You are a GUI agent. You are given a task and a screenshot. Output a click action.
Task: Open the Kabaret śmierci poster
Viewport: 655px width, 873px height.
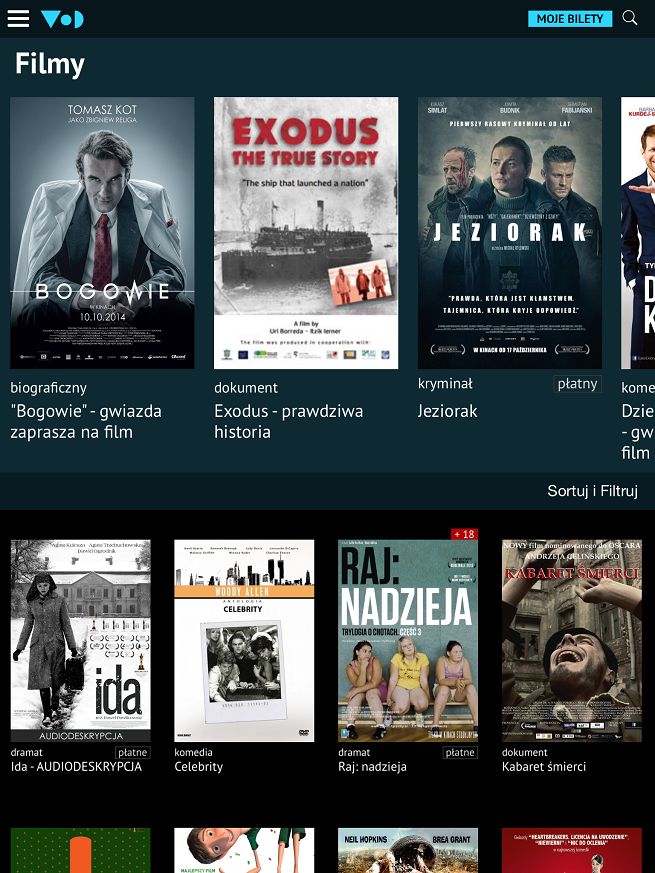571,640
